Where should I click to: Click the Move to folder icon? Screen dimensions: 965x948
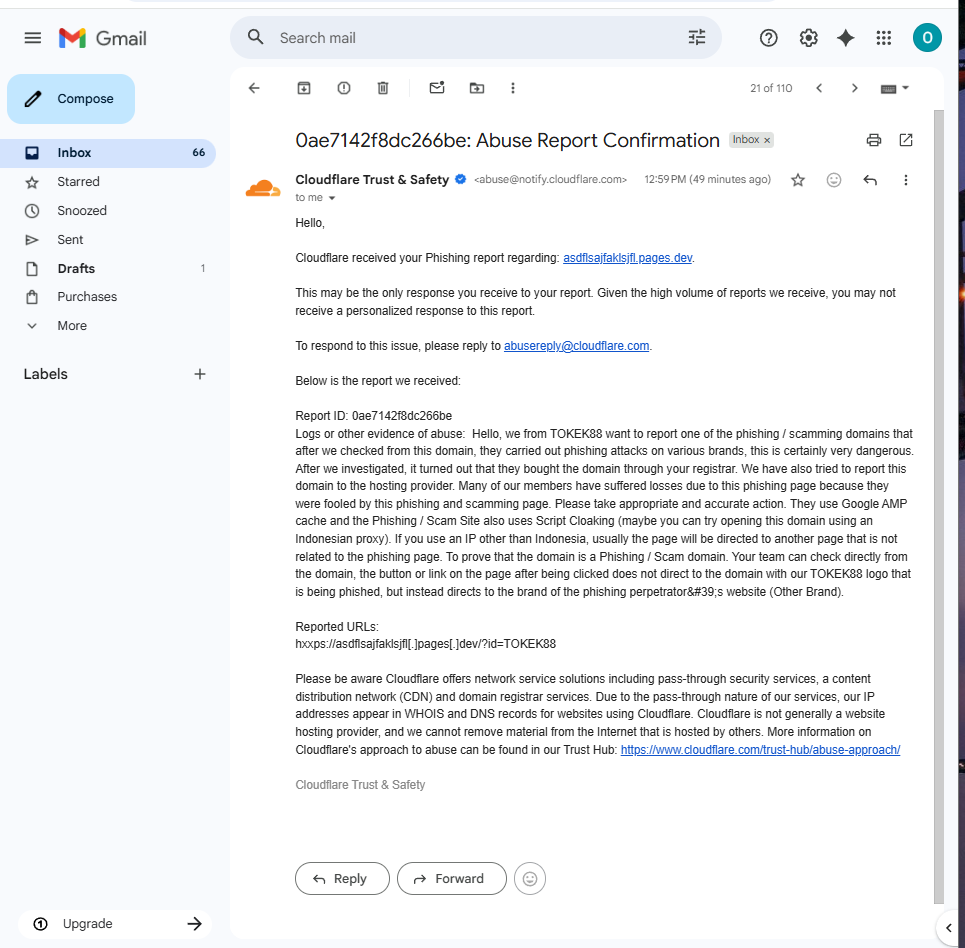pos(477,88)
